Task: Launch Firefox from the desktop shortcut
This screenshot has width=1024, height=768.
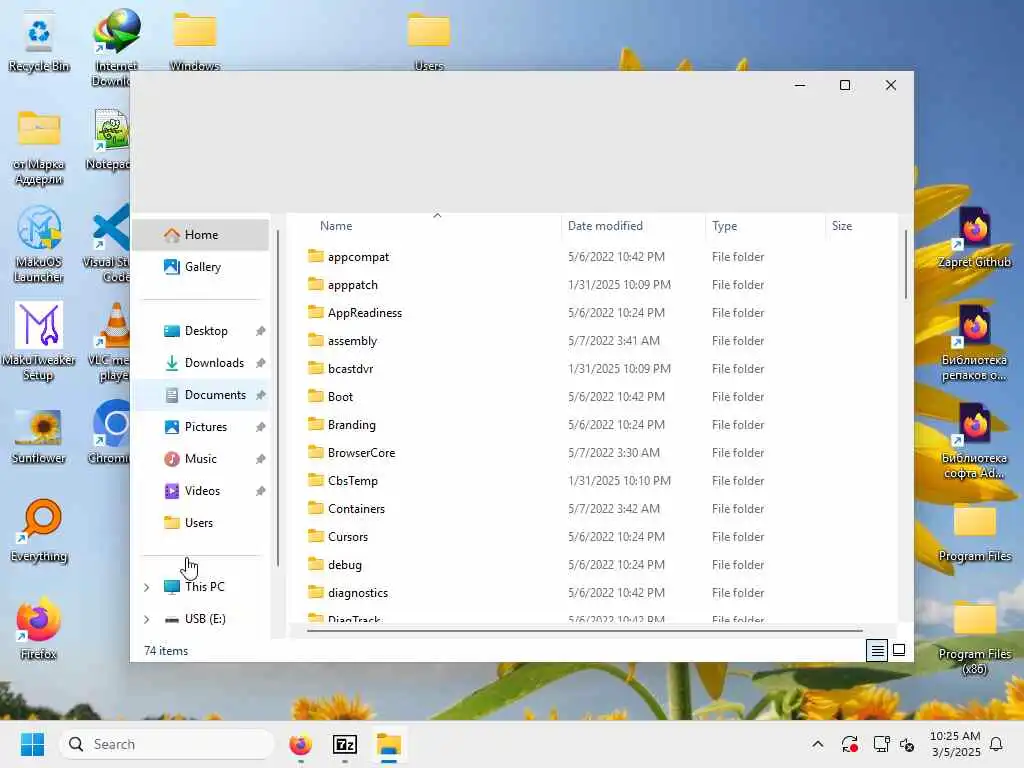Action: tap(39, 628)
